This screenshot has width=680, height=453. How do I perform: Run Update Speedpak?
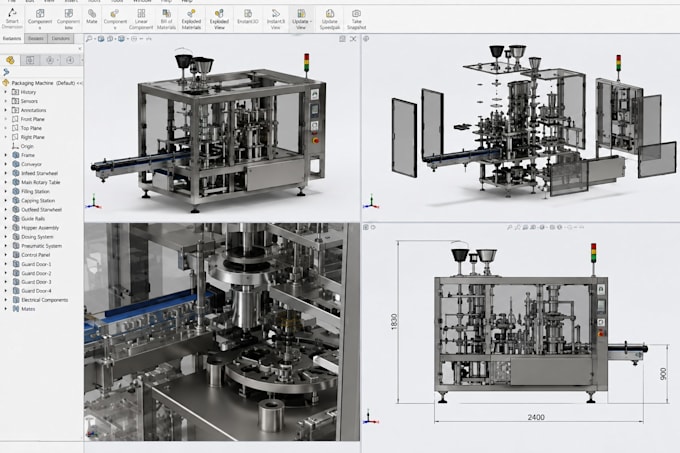click(330, 19)
